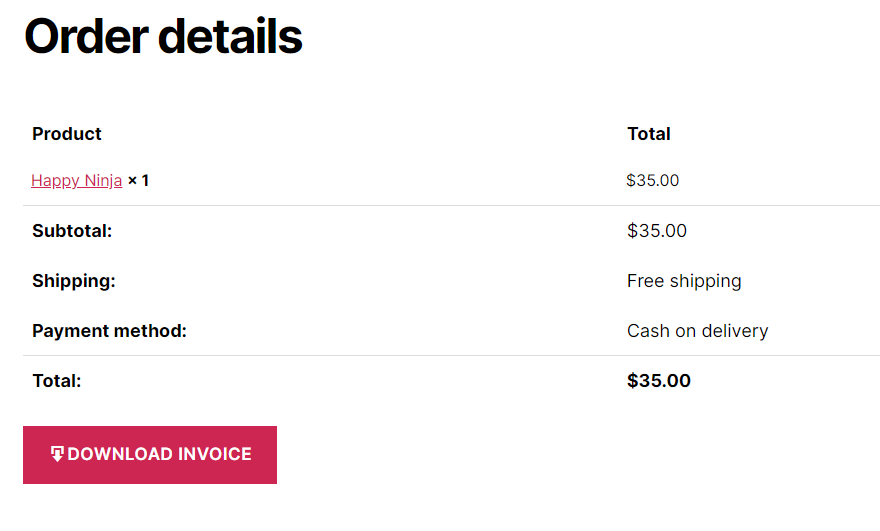
Task: Click the bold $35.00 order total
Action: (x=659, y=381)
